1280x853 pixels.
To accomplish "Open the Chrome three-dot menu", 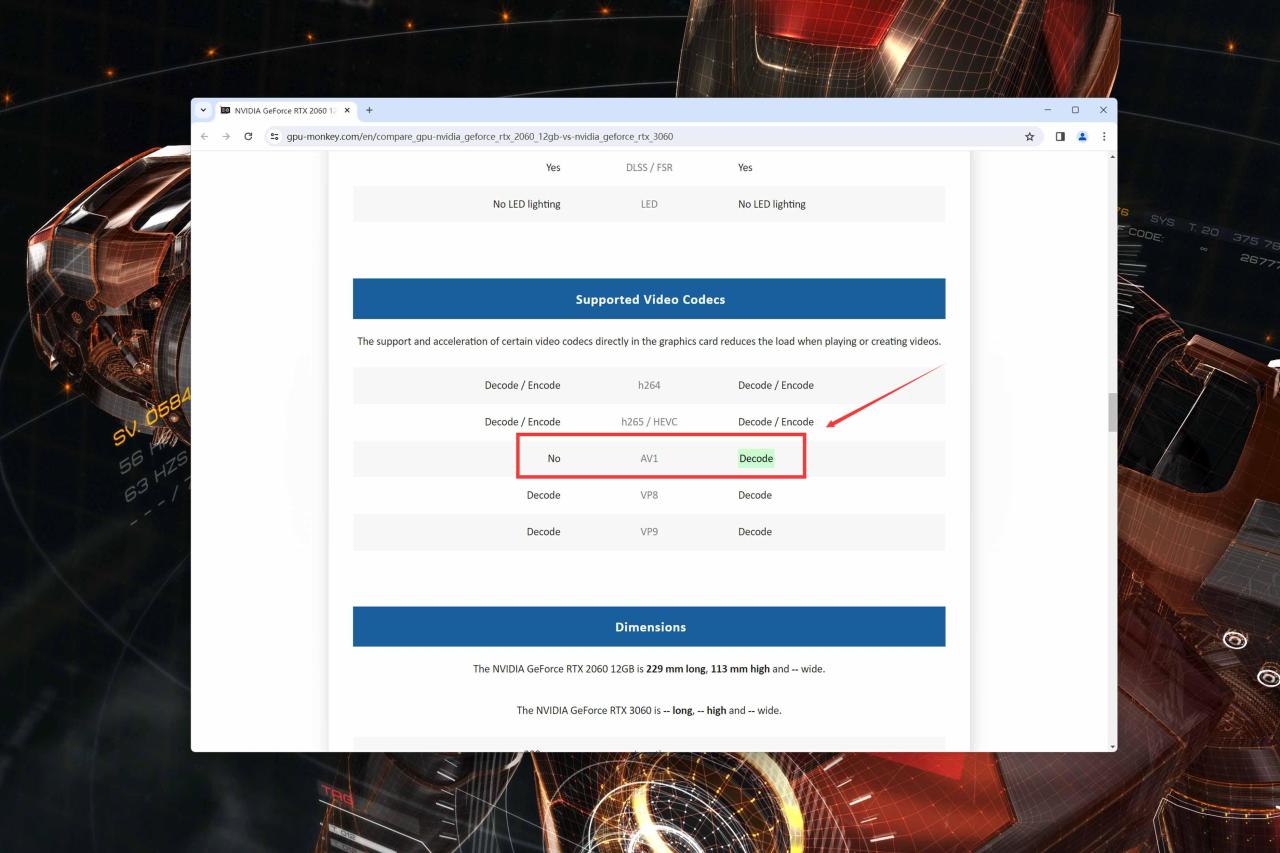I will [1104, 136].
